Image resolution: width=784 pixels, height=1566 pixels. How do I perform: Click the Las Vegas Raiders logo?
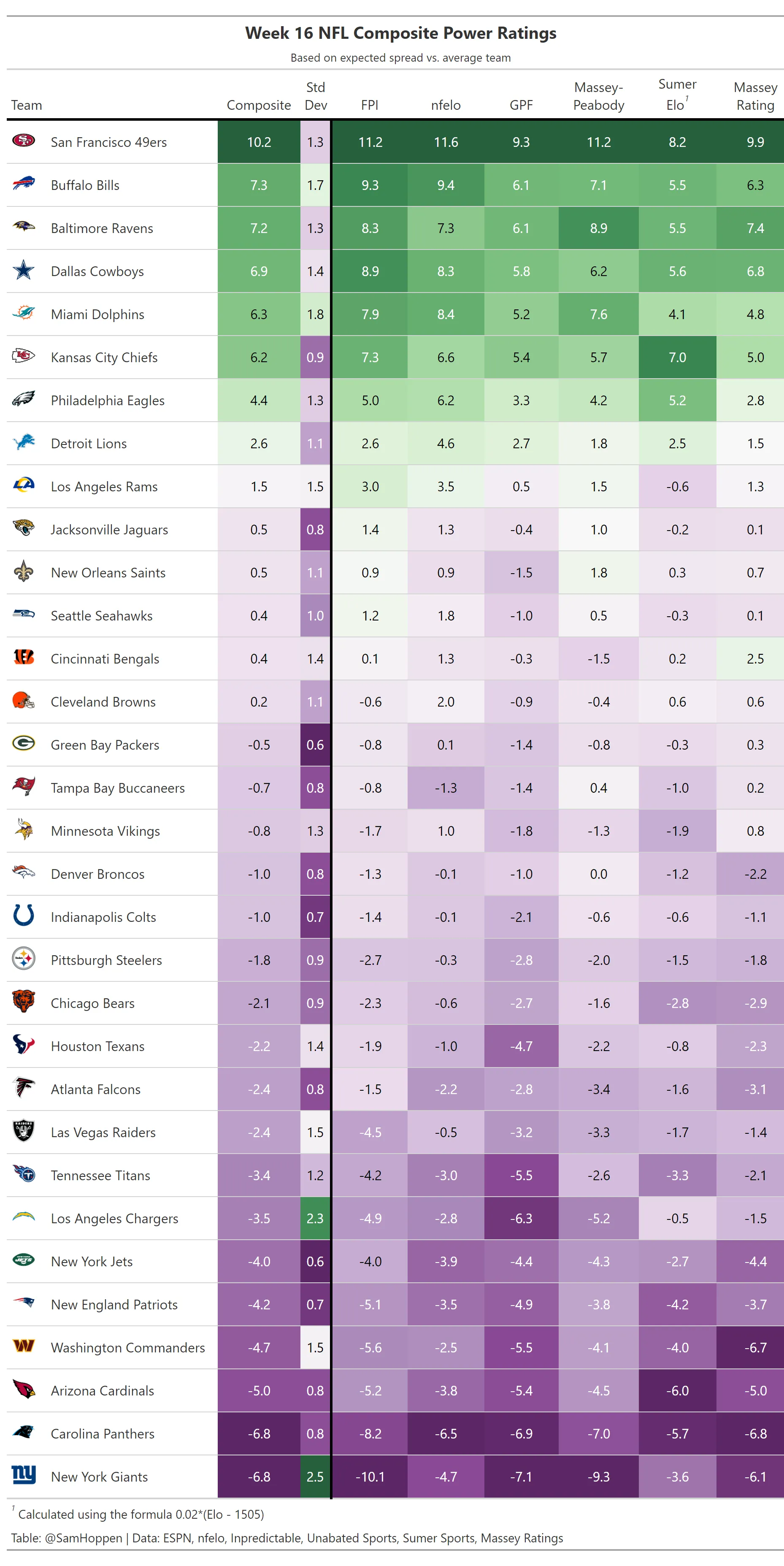[x=24, y=1131]
